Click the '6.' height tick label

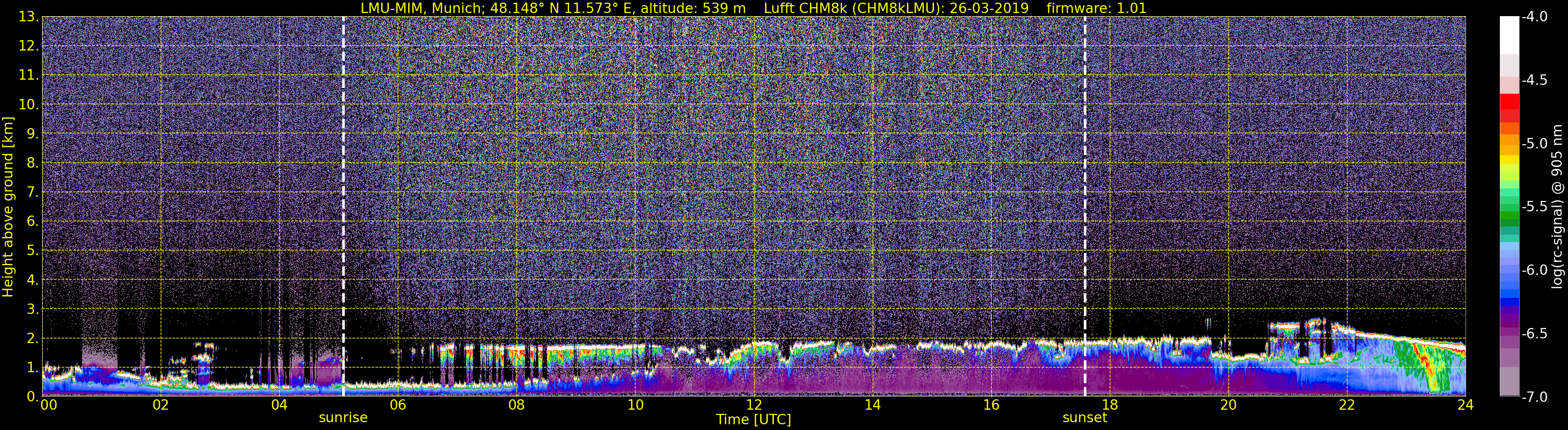33,222
